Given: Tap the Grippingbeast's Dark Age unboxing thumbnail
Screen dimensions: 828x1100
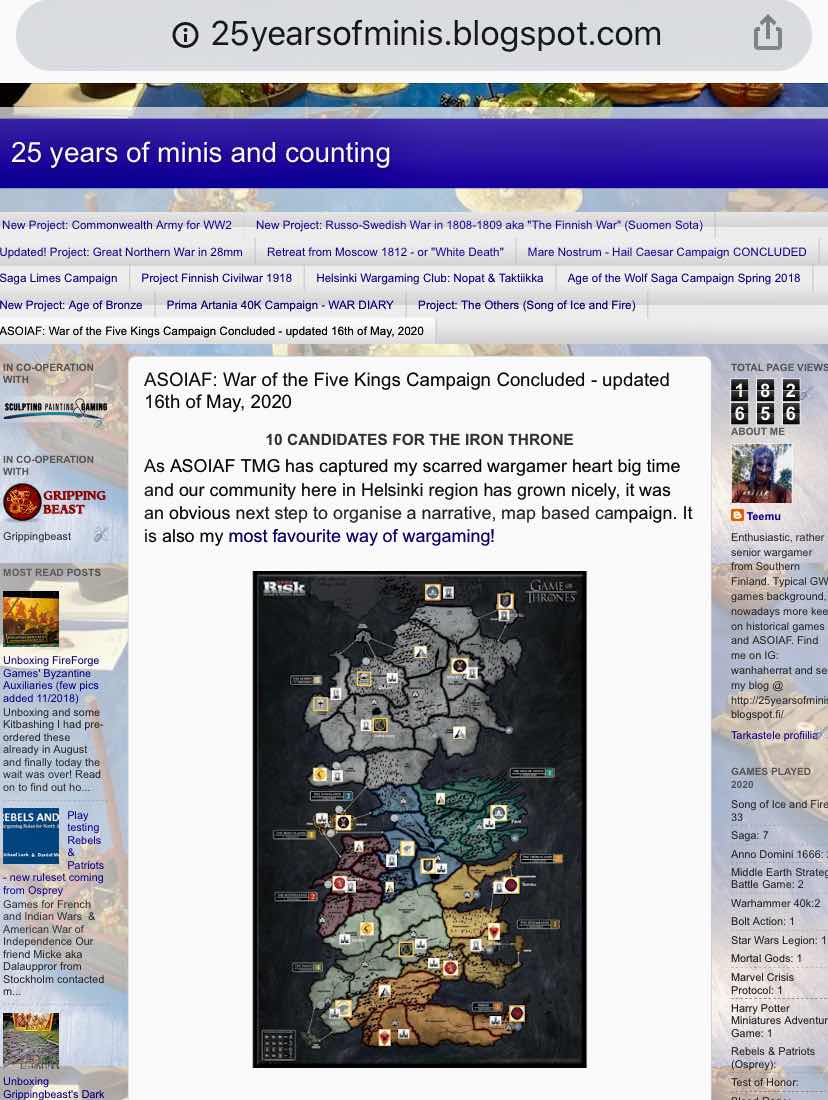Looking at the screenshot, I should click(31, 1040).
